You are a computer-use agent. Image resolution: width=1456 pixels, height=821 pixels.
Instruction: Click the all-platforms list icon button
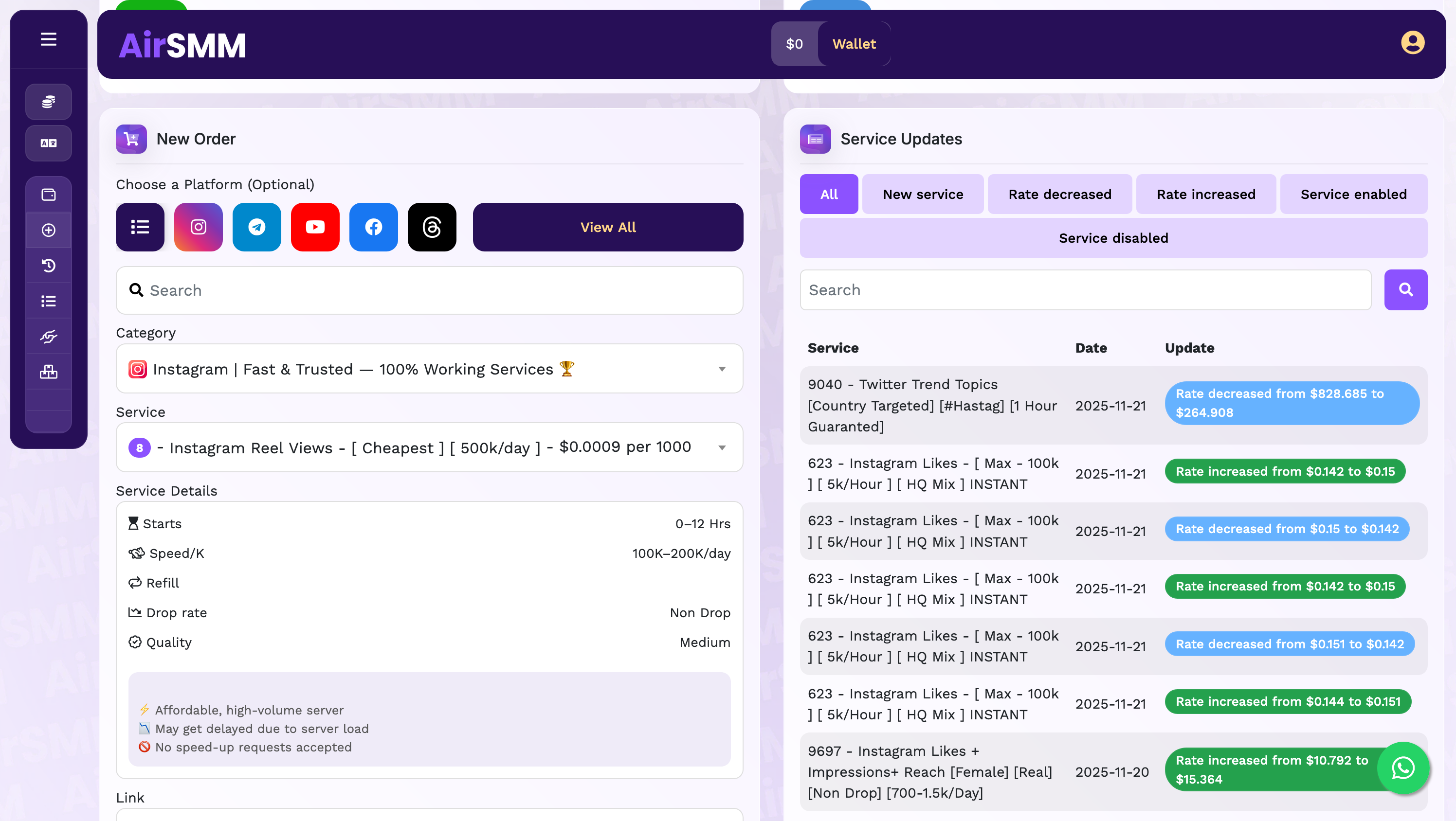[140, 227]
